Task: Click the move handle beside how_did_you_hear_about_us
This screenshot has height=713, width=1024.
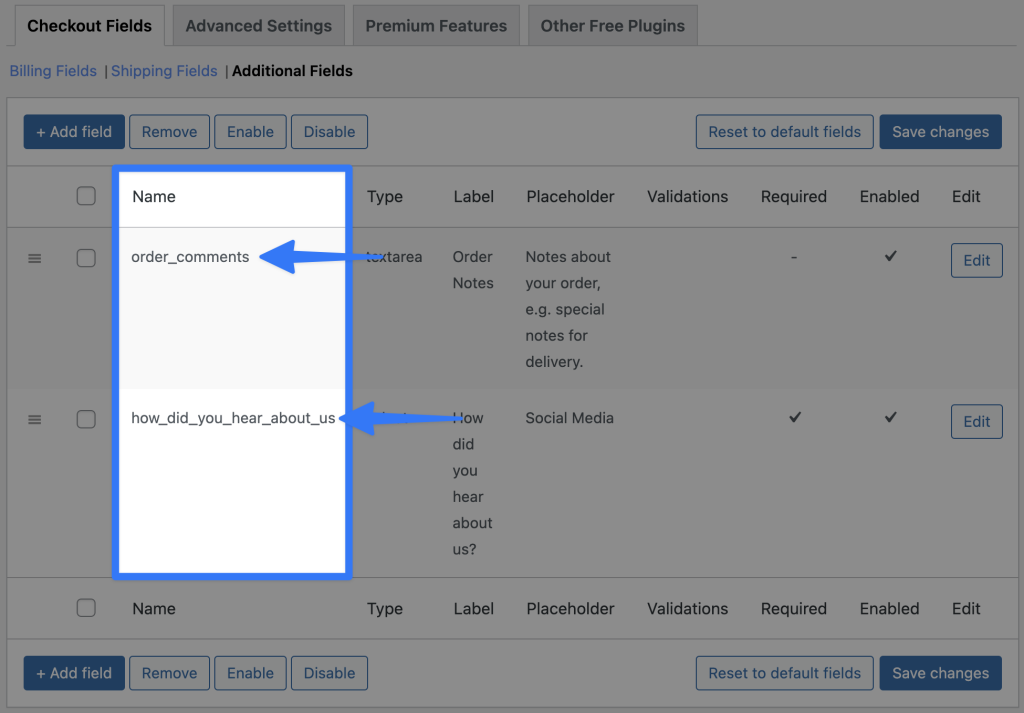Action: tap(35, 419)
